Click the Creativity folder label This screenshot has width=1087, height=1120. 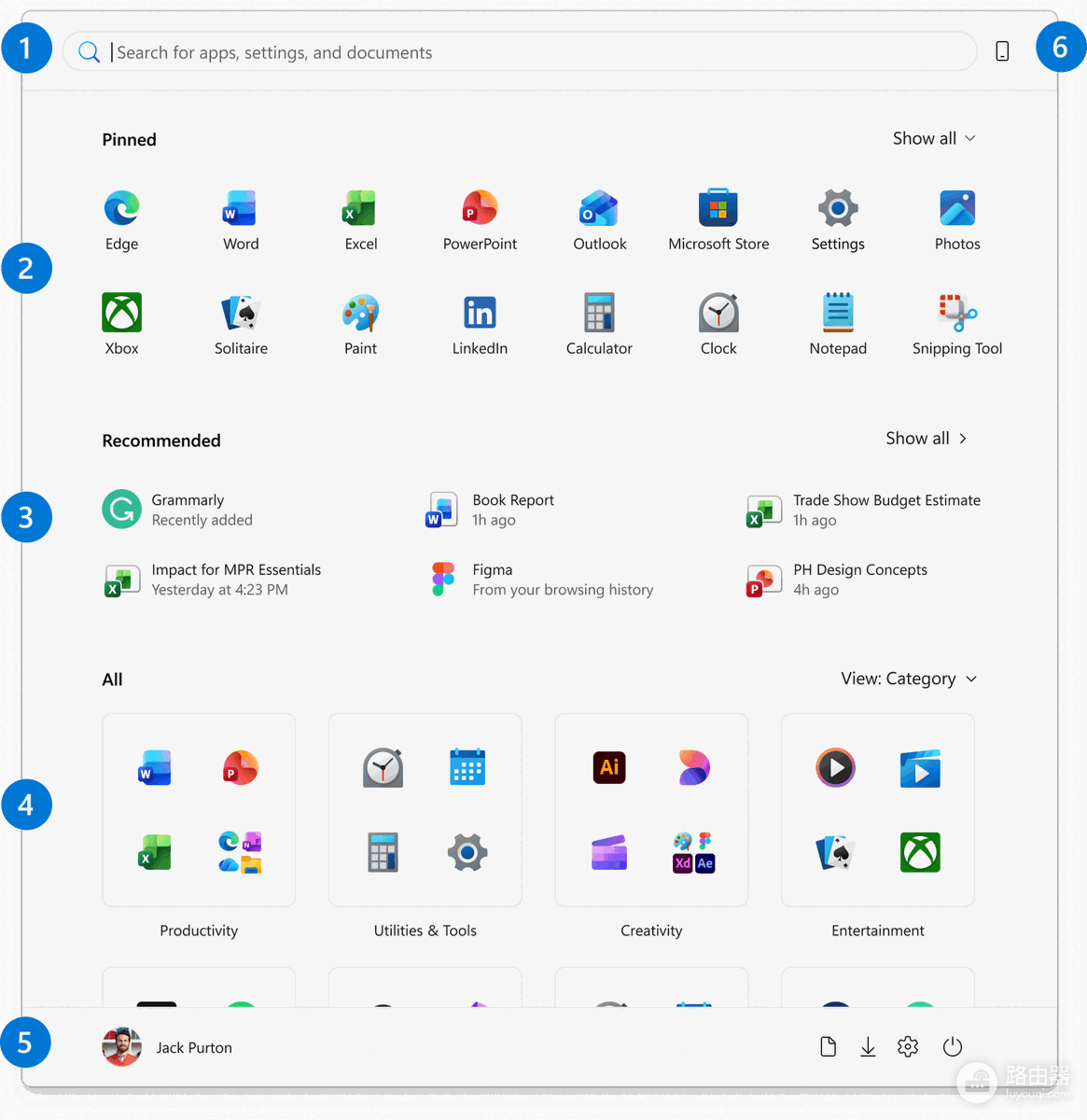point(651,931)
